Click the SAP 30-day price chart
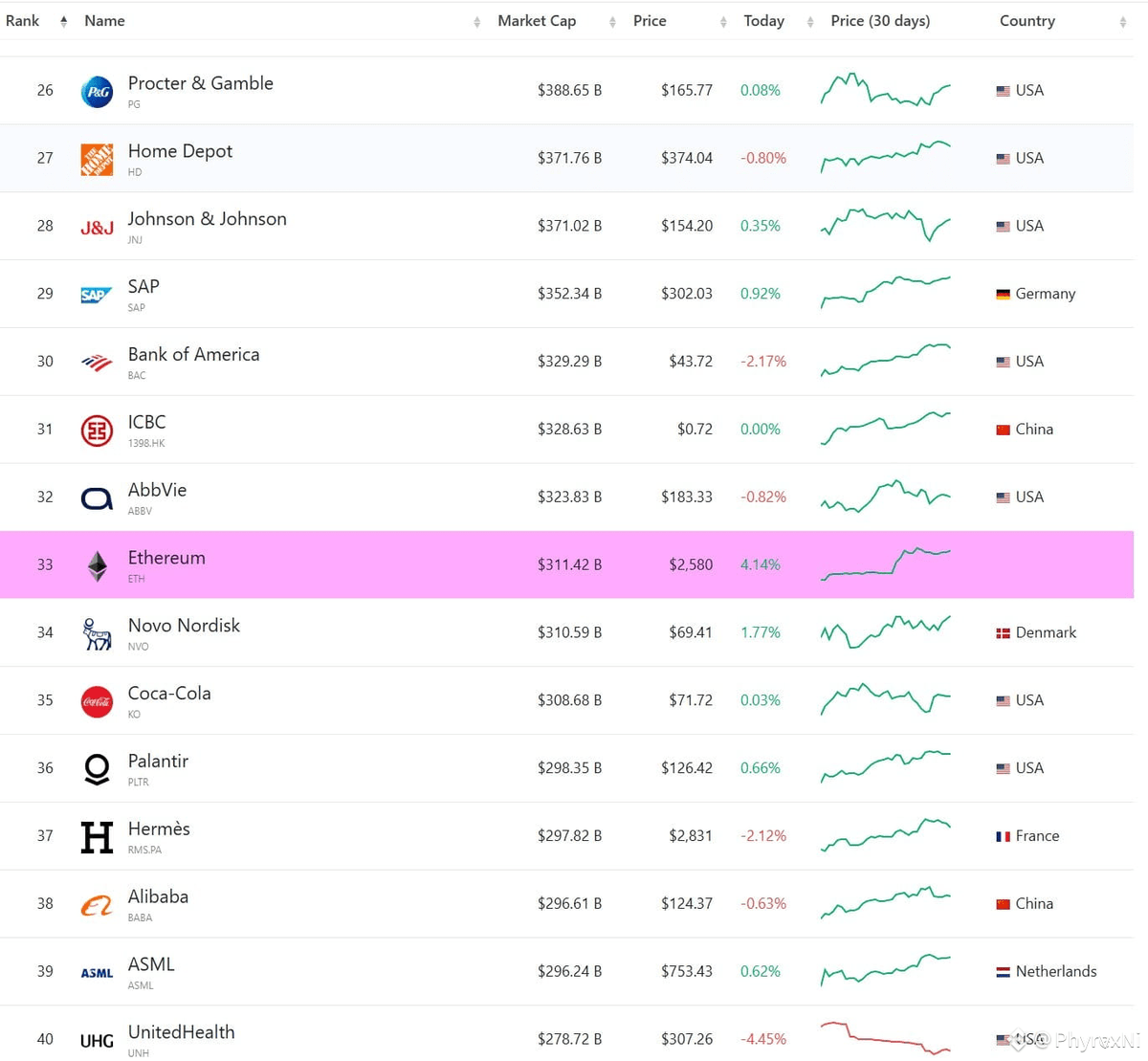 coord(886,293)
